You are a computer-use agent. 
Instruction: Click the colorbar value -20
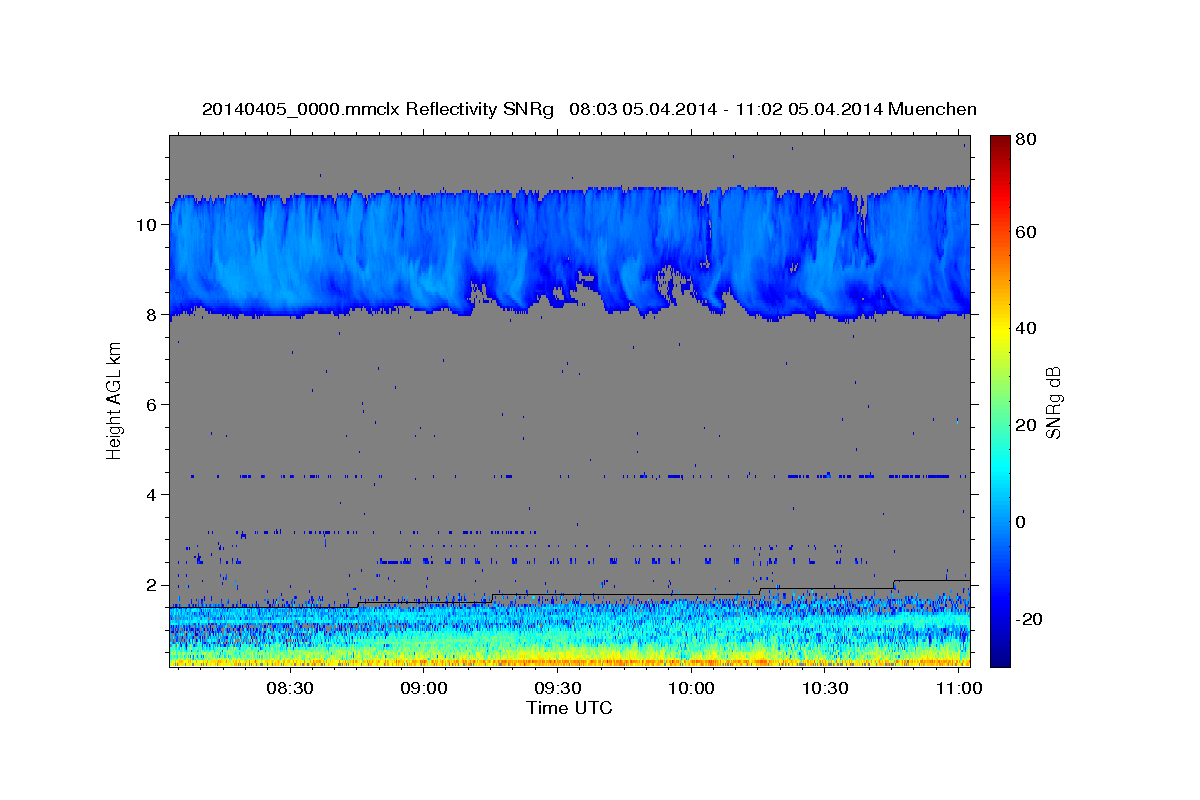click(1028, 619)
